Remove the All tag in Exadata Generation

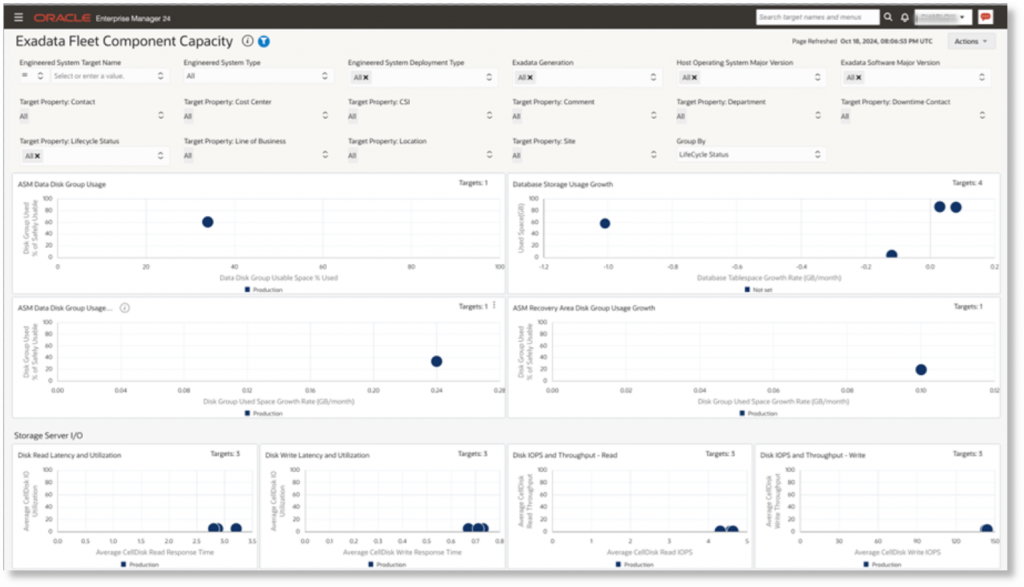(530, 78)
